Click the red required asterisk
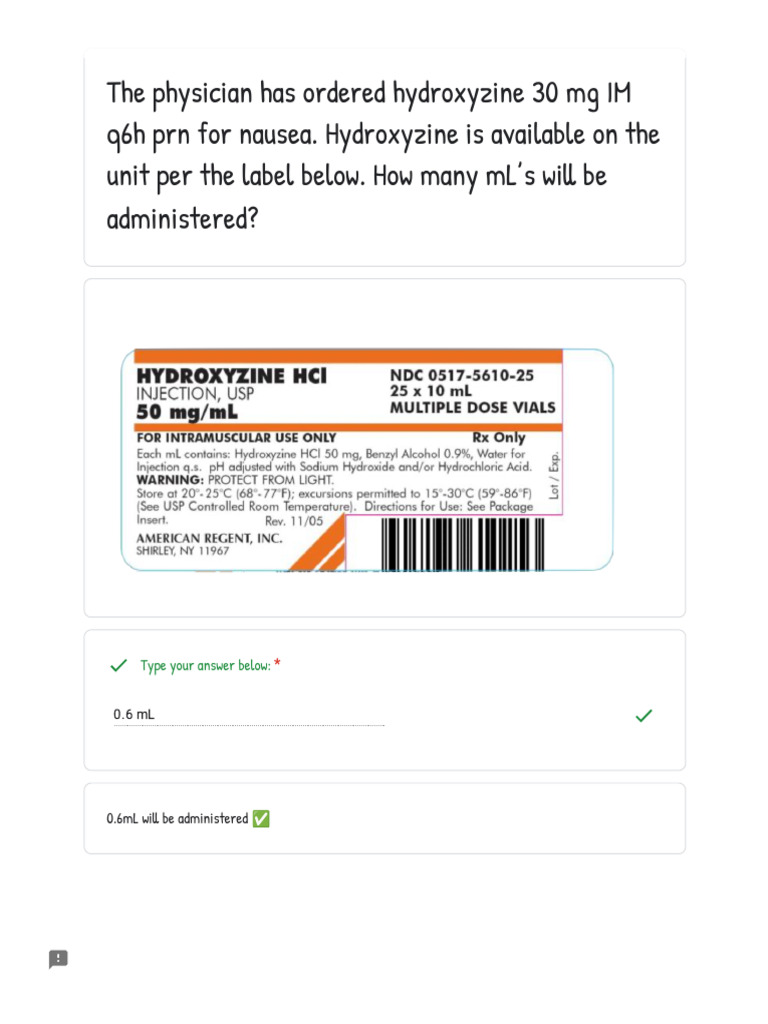Screen dimensions: 768x1024 [278, 664]
